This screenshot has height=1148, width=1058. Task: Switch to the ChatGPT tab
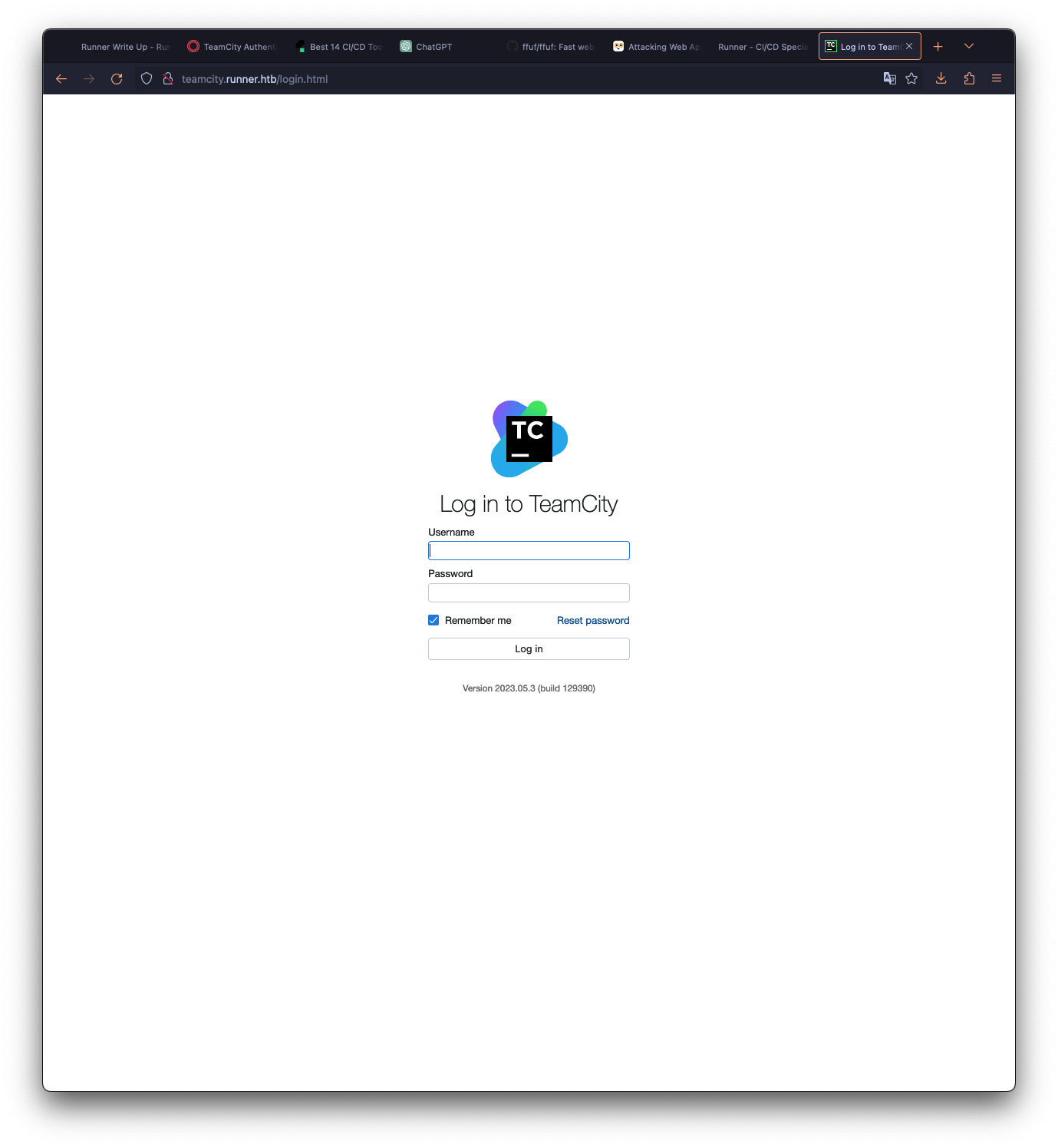[x=427, y=47]
